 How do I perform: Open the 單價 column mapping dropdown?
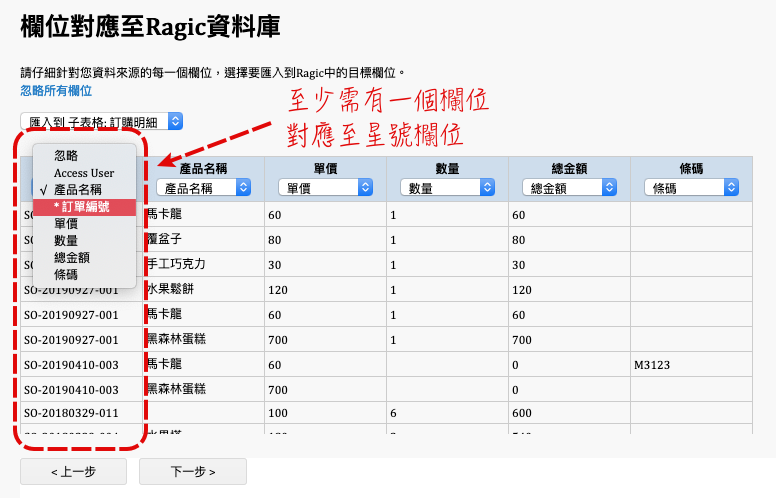(325, 188)
